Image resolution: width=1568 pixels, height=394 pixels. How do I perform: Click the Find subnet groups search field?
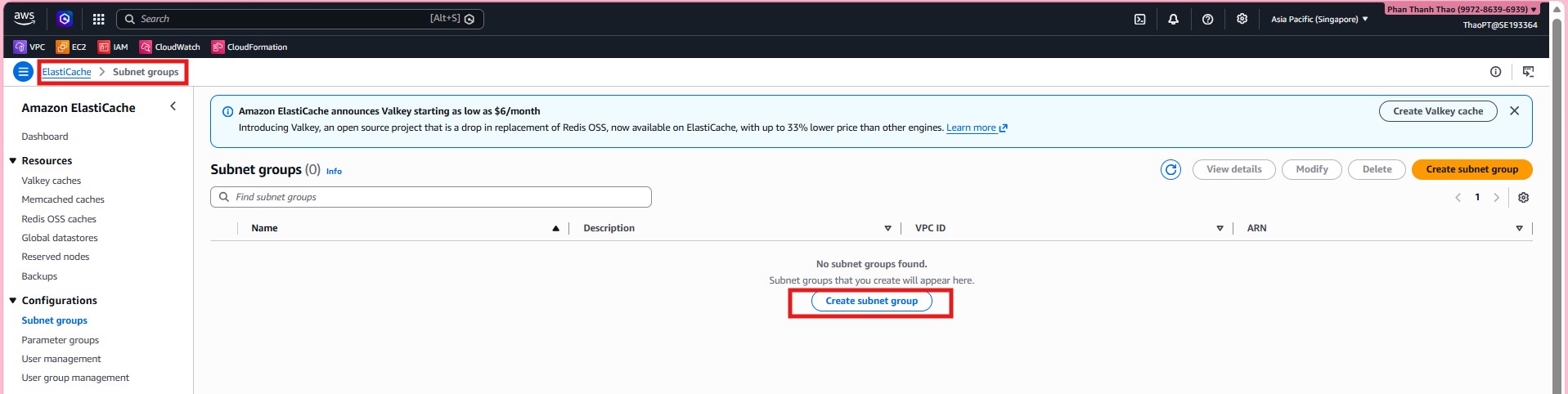click(431, 197)
